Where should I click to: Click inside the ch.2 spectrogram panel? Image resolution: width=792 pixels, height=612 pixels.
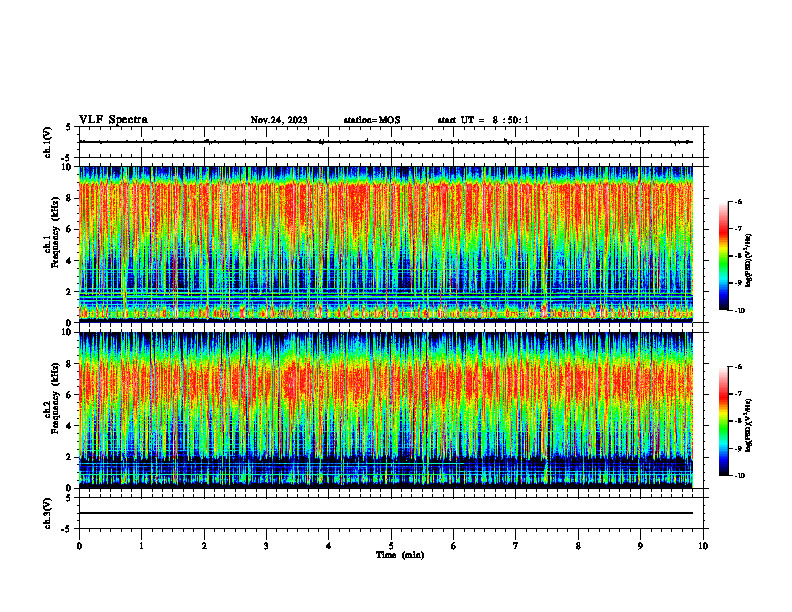coord(386,410)
